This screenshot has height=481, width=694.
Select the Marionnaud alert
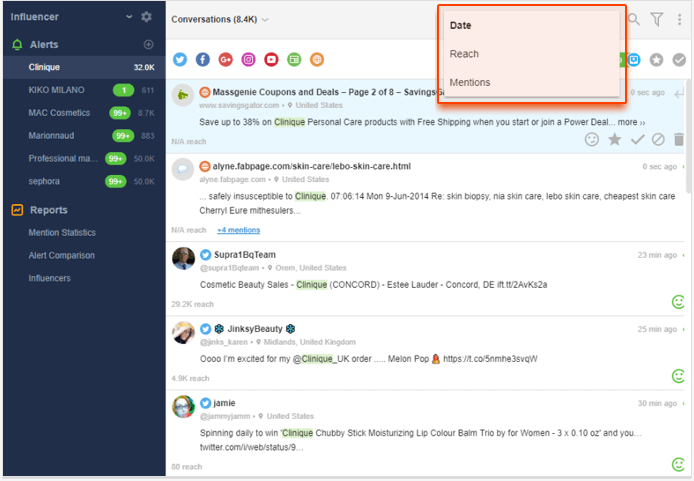point(85,135)
